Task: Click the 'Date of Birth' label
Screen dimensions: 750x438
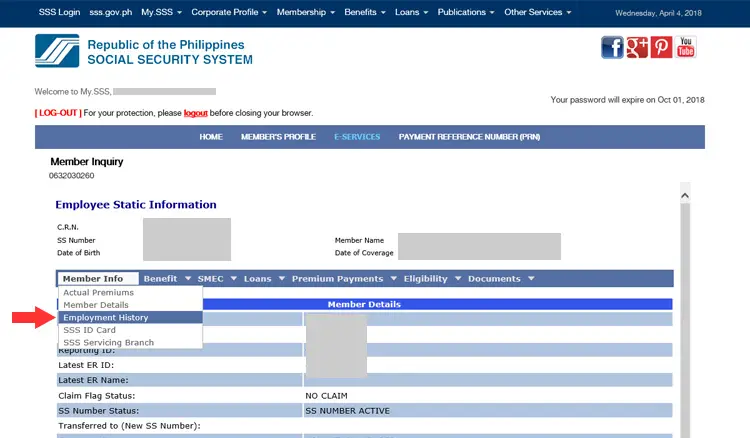Action: pos(78,252)
